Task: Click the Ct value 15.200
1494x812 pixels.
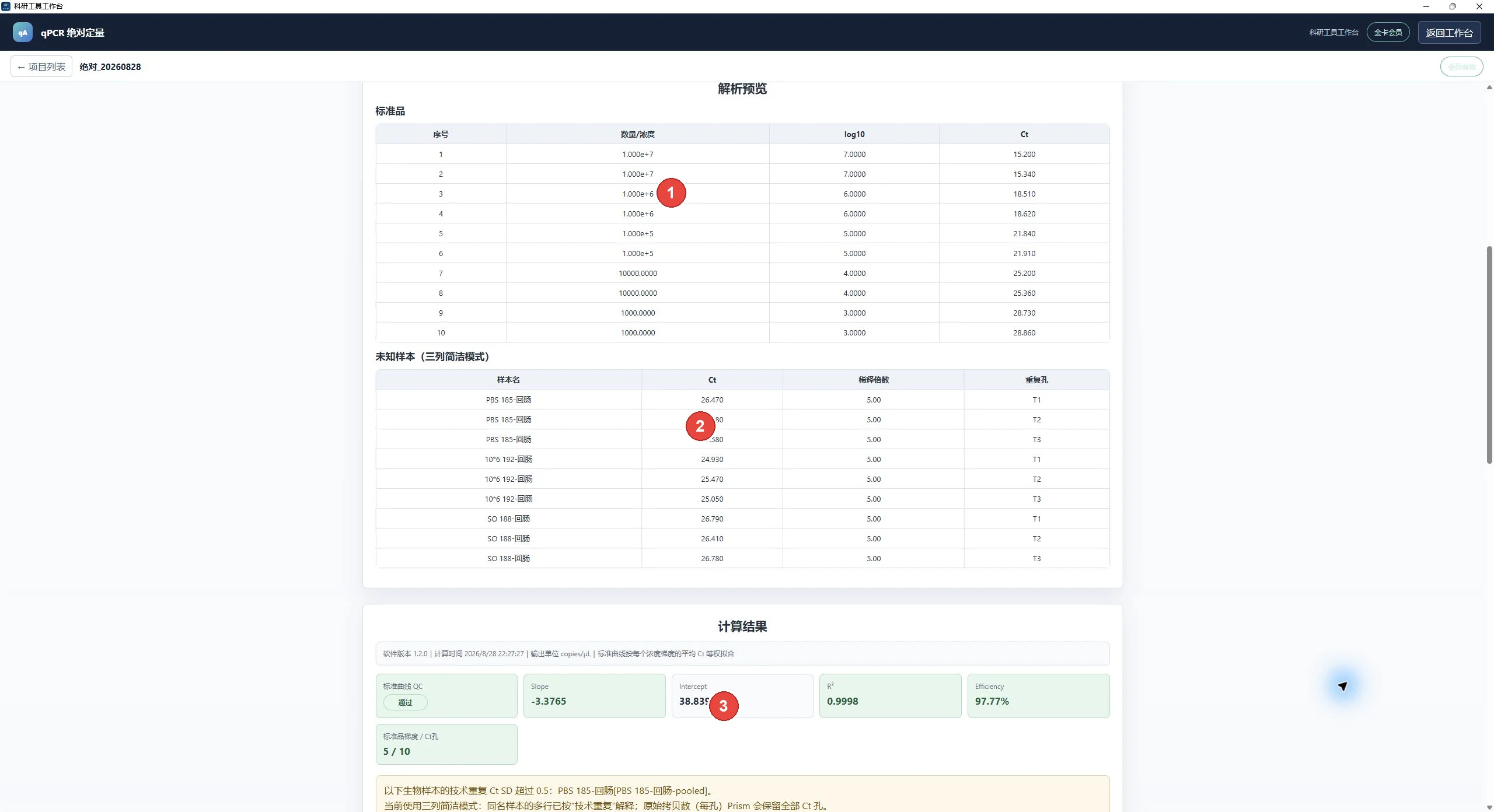Action: coord(1024,154)
